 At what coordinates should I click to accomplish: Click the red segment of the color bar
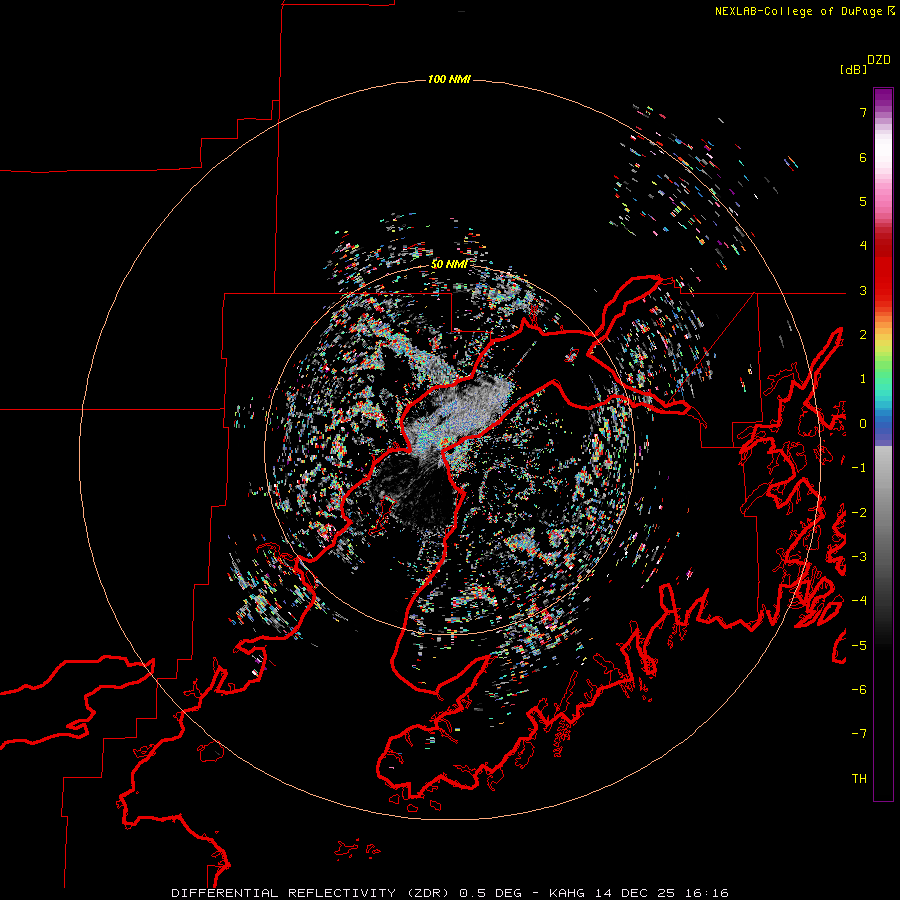click(x=883, y=267)
